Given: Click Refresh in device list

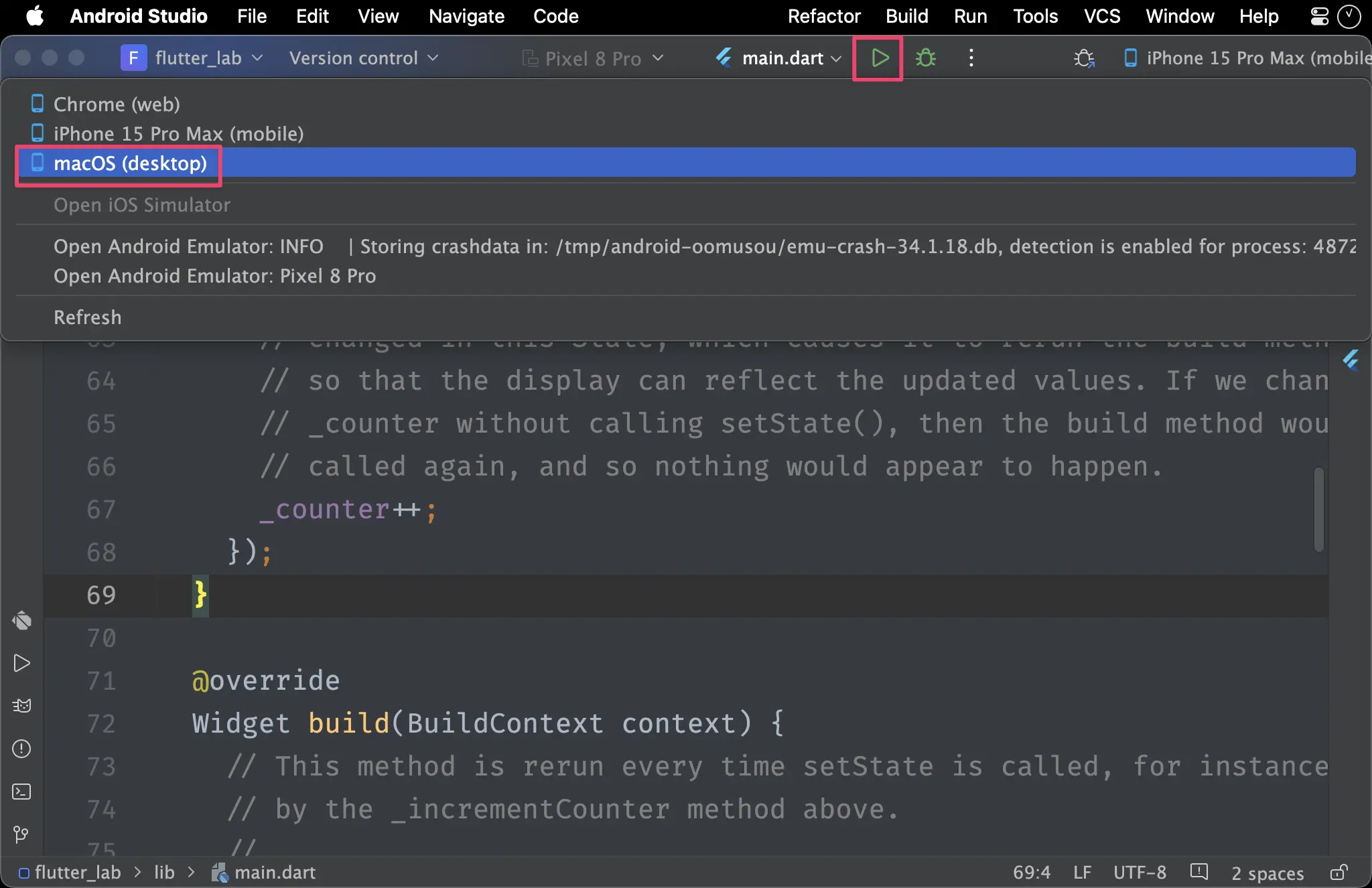Looking at the screenshot, I should click(686, 317).
